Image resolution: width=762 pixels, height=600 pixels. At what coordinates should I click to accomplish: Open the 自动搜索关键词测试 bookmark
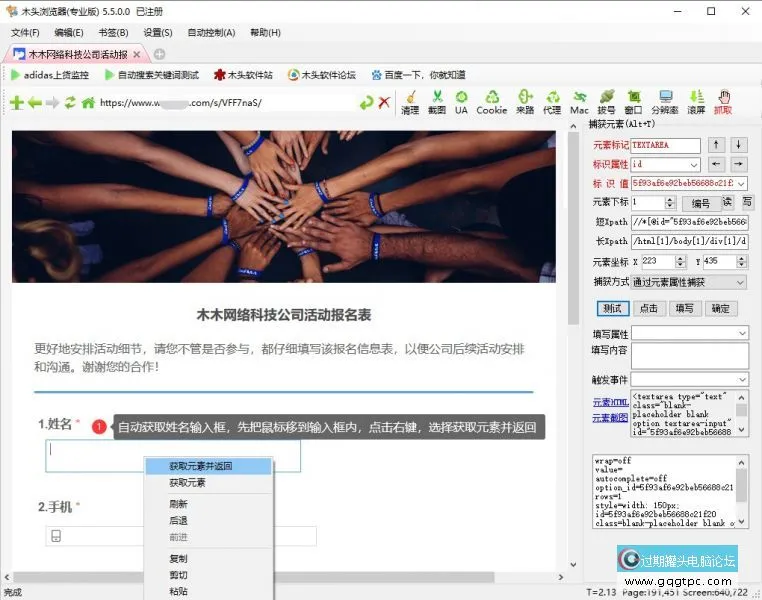152,75
